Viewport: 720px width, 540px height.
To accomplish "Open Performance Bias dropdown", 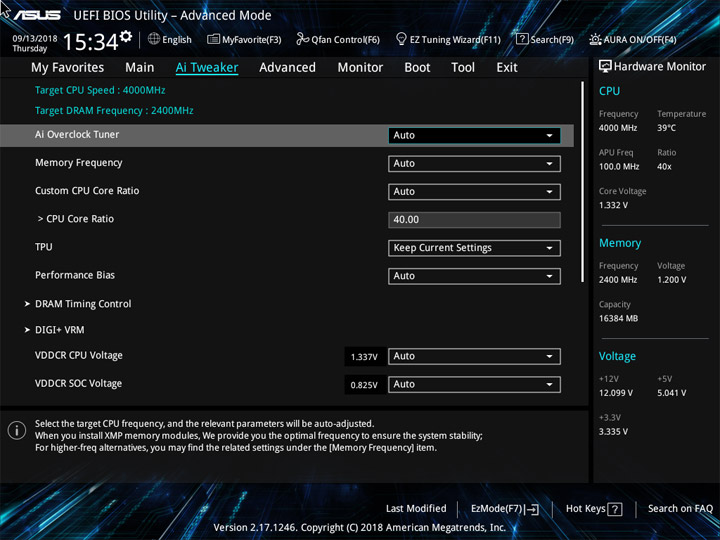I will point(474,276).
